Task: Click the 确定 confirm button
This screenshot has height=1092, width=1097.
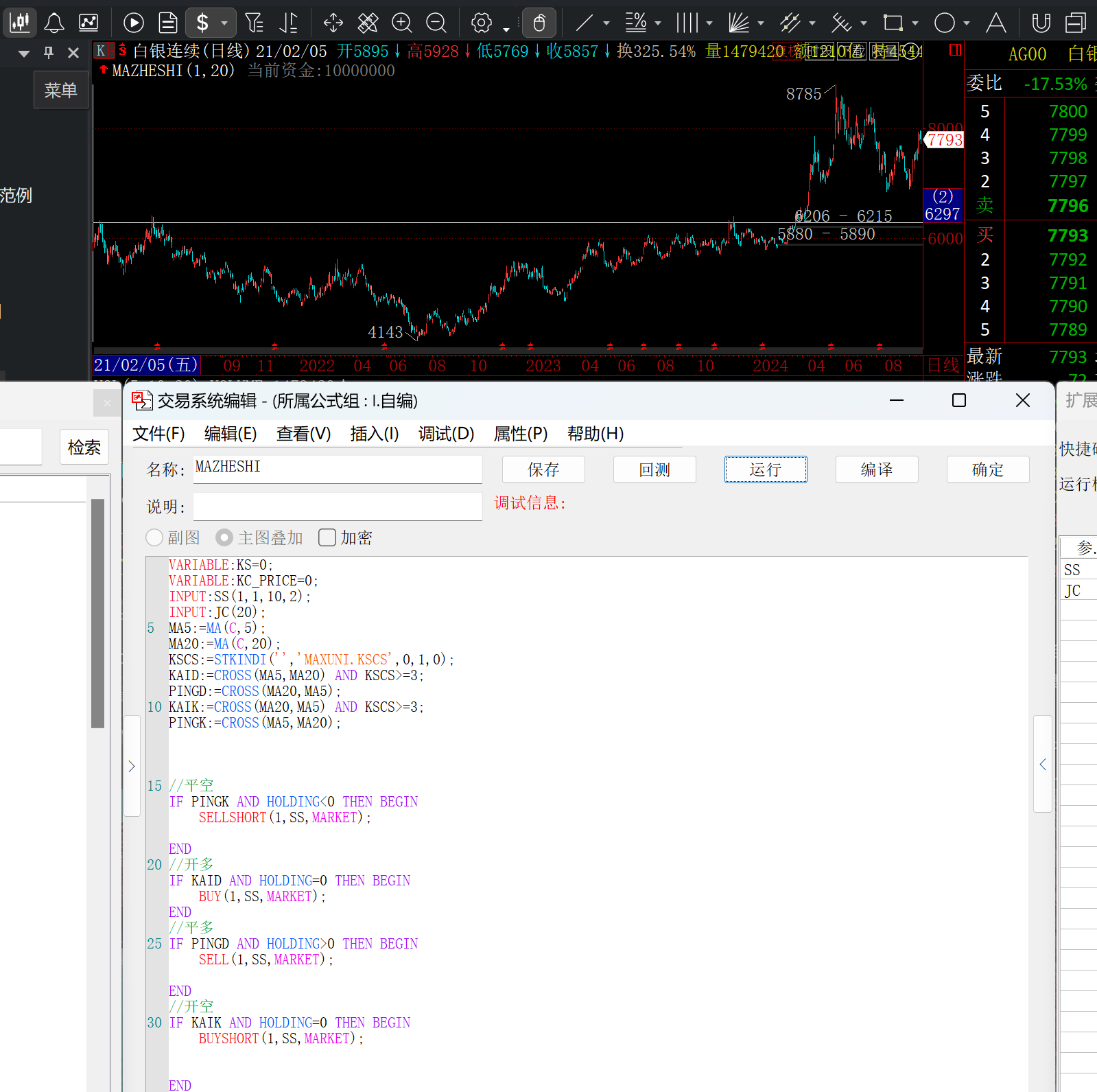Action: [988, 469]
